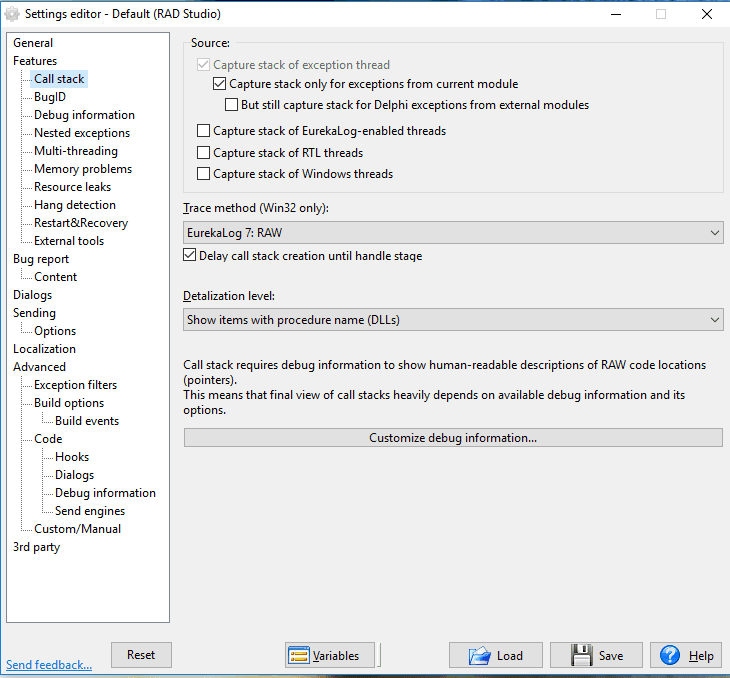The height and width of the screenshot is (678, 730).
Task: Check Capture stack of RTL threads
Action: (x=203, y=153)
